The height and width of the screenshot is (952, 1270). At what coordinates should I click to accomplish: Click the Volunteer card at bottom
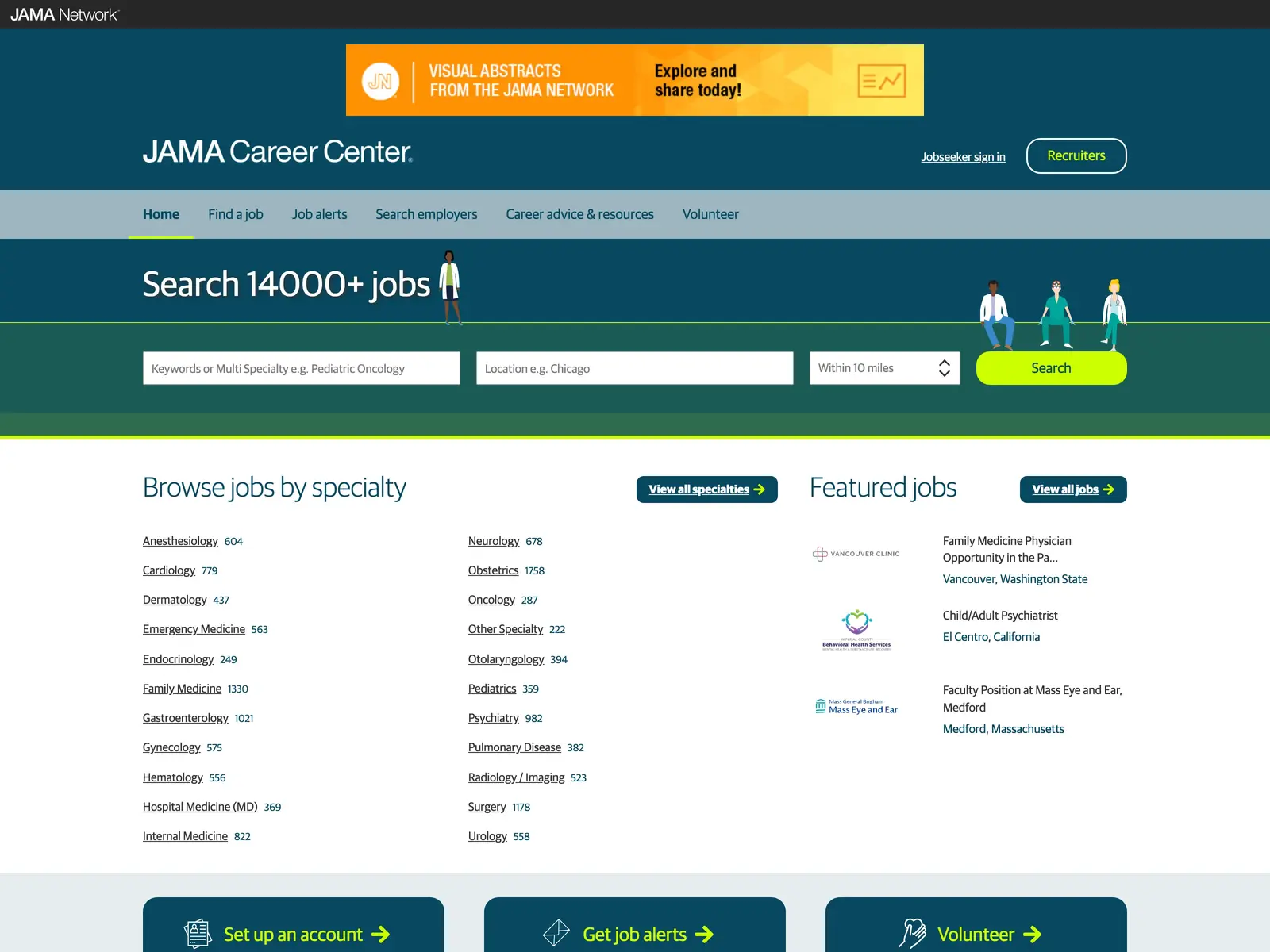pos(976,925)
